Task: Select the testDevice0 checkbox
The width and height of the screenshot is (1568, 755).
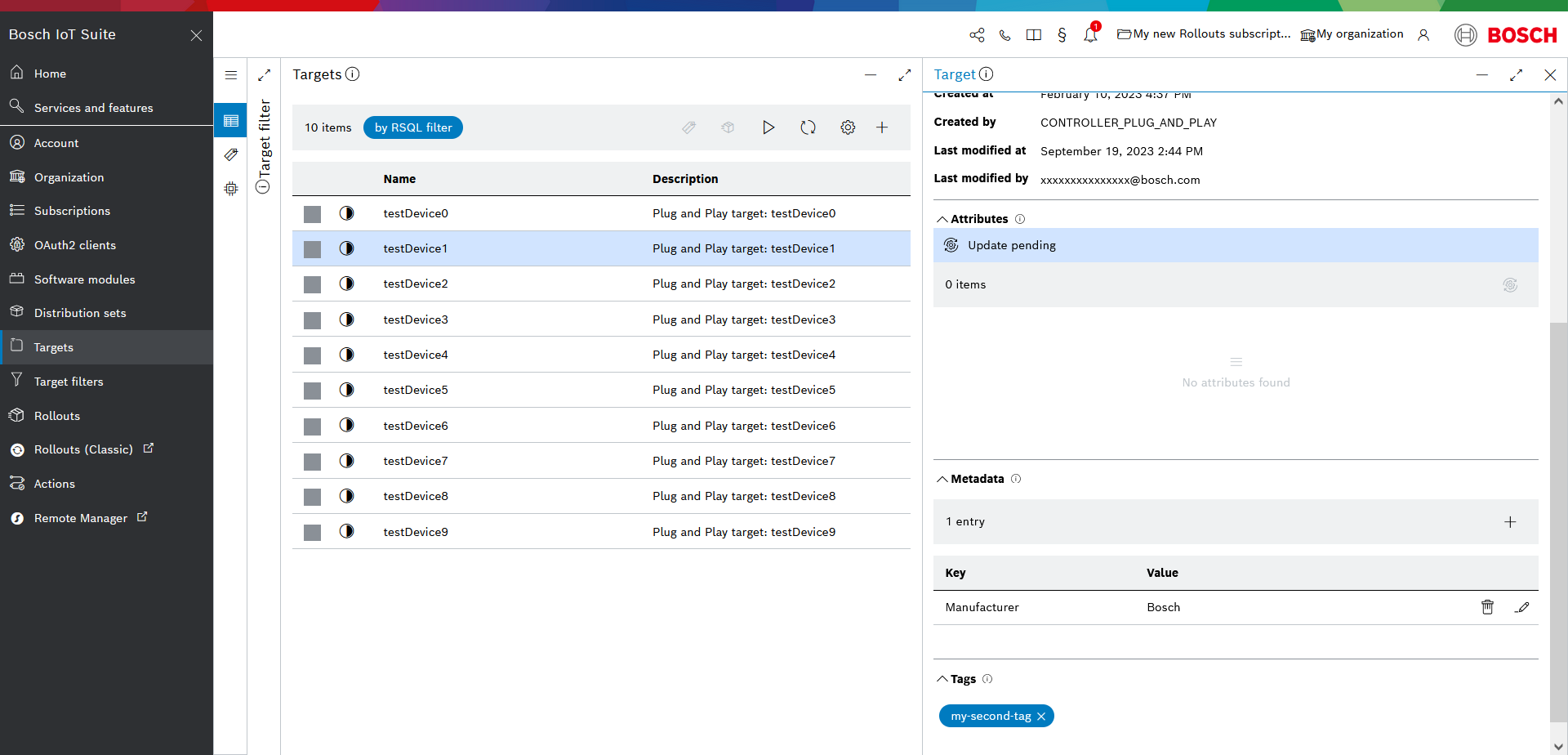Action: point(312,214)
